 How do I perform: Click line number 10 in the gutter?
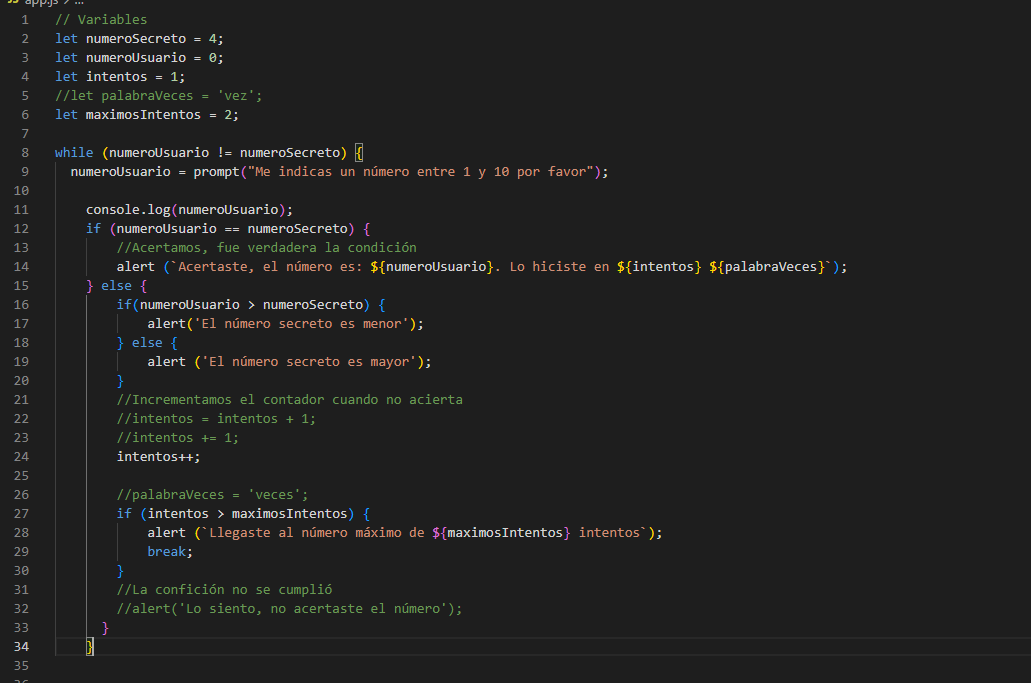[21, 191]
